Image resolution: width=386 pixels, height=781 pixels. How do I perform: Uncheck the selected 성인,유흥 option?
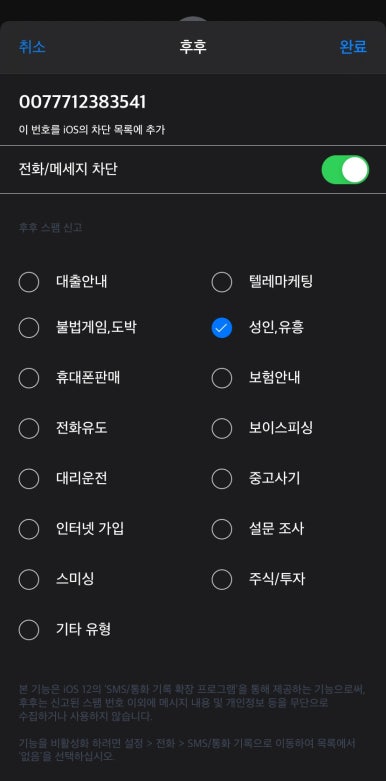(x=222, y=328)
